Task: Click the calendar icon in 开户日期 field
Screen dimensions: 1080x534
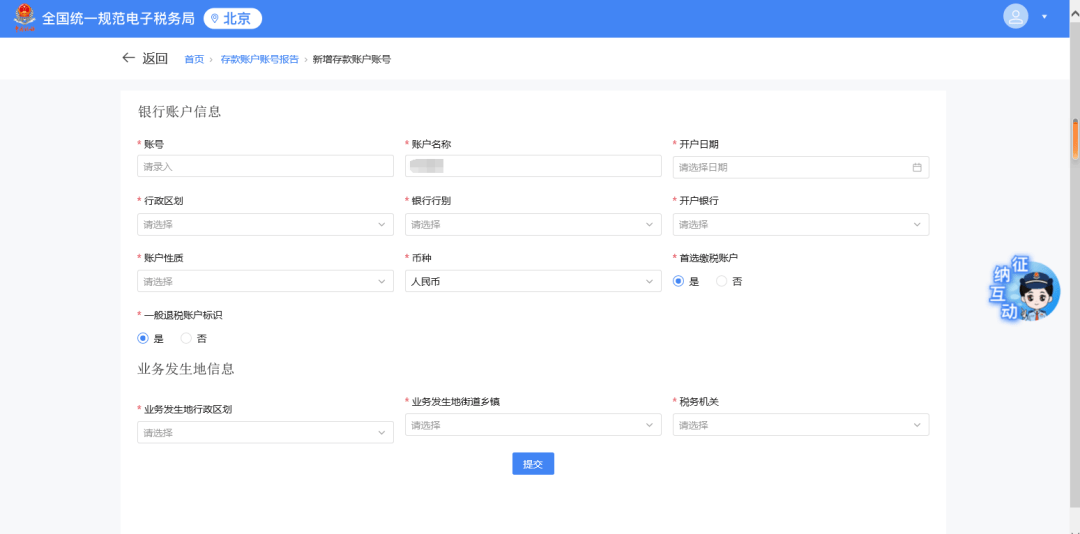Action: (x=916, y=167)
